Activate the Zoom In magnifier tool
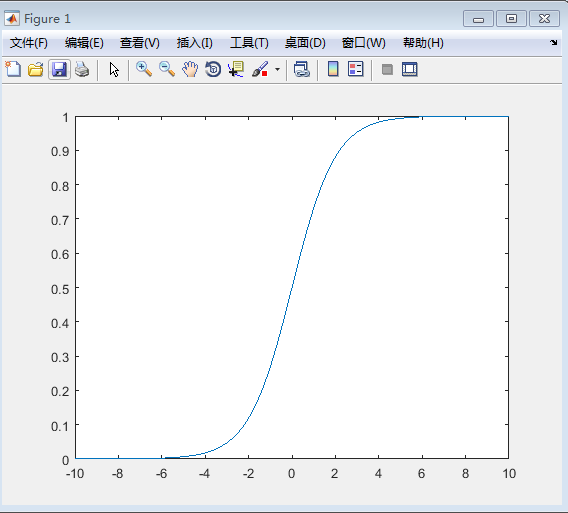 (x=144, y=69)
